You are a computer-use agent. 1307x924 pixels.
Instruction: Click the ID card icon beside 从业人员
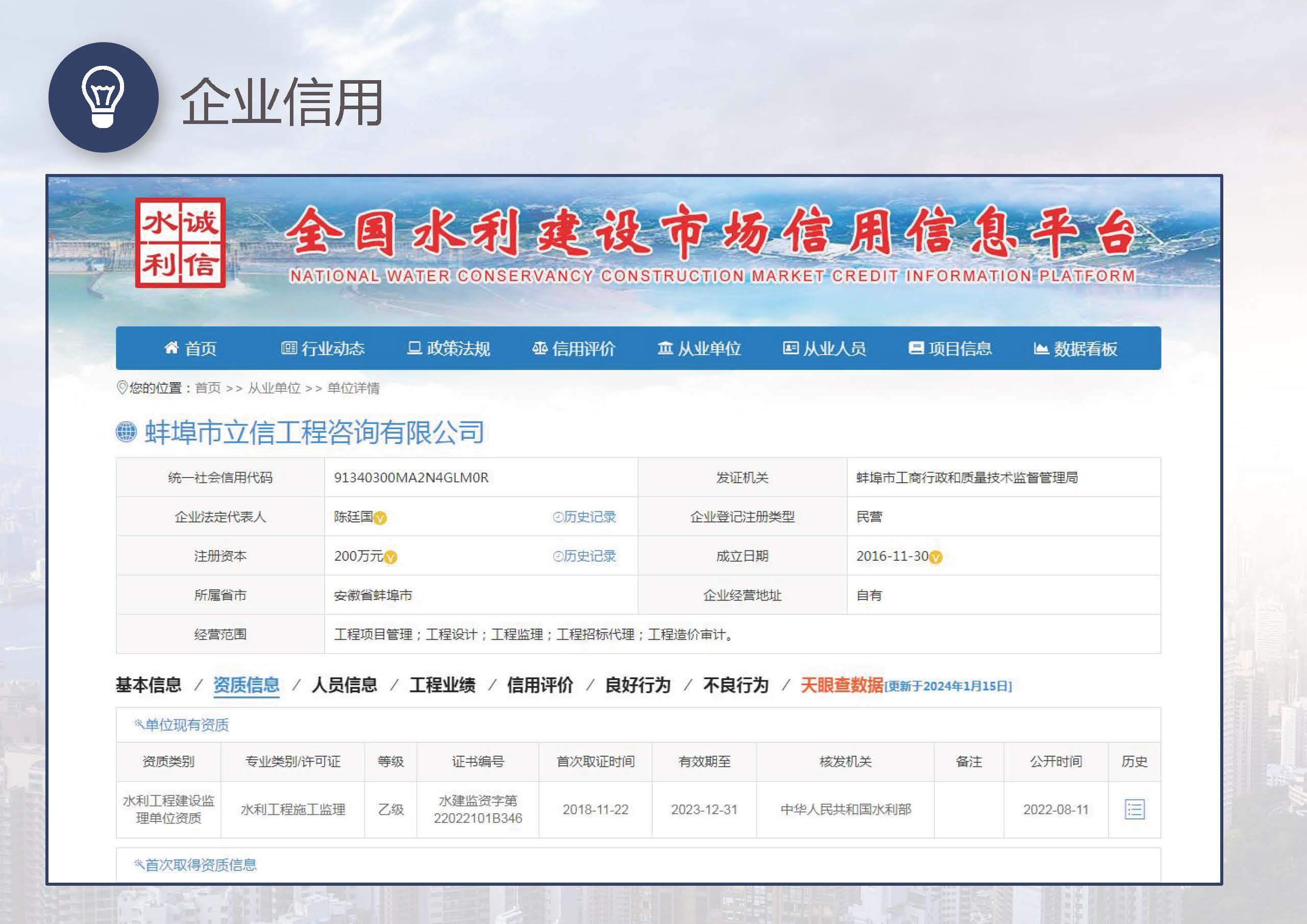[x=791, y=347]
